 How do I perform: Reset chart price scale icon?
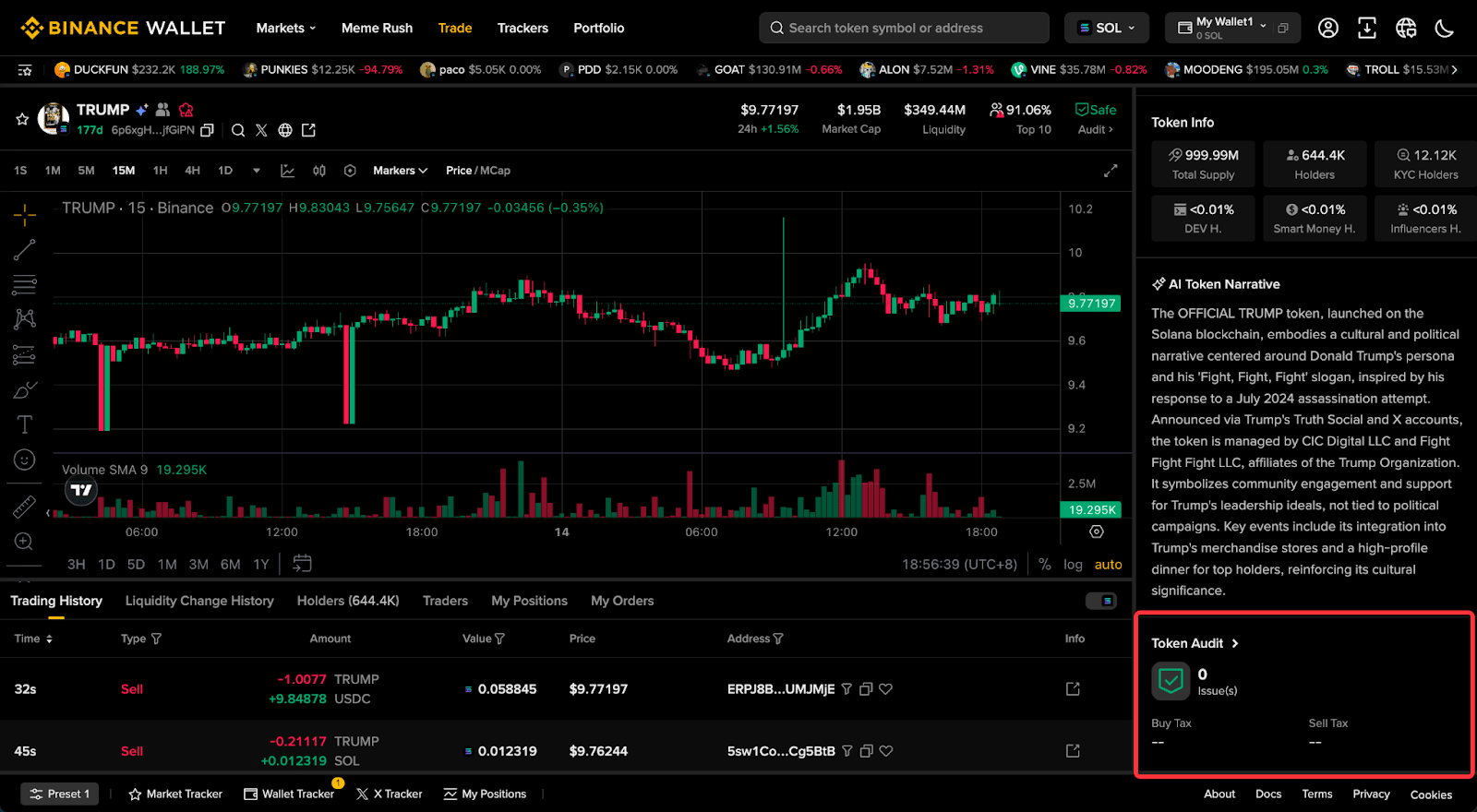(1097, 531)
